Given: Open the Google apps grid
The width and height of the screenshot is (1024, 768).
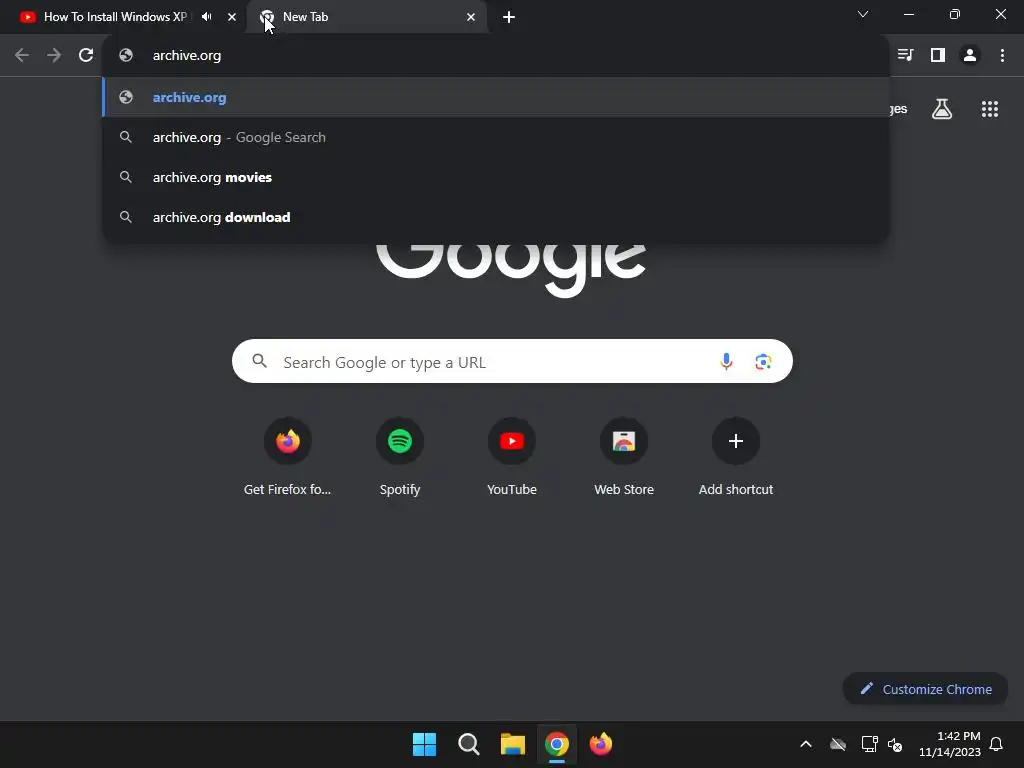Looking at the screenshot, I should [989, 109].
